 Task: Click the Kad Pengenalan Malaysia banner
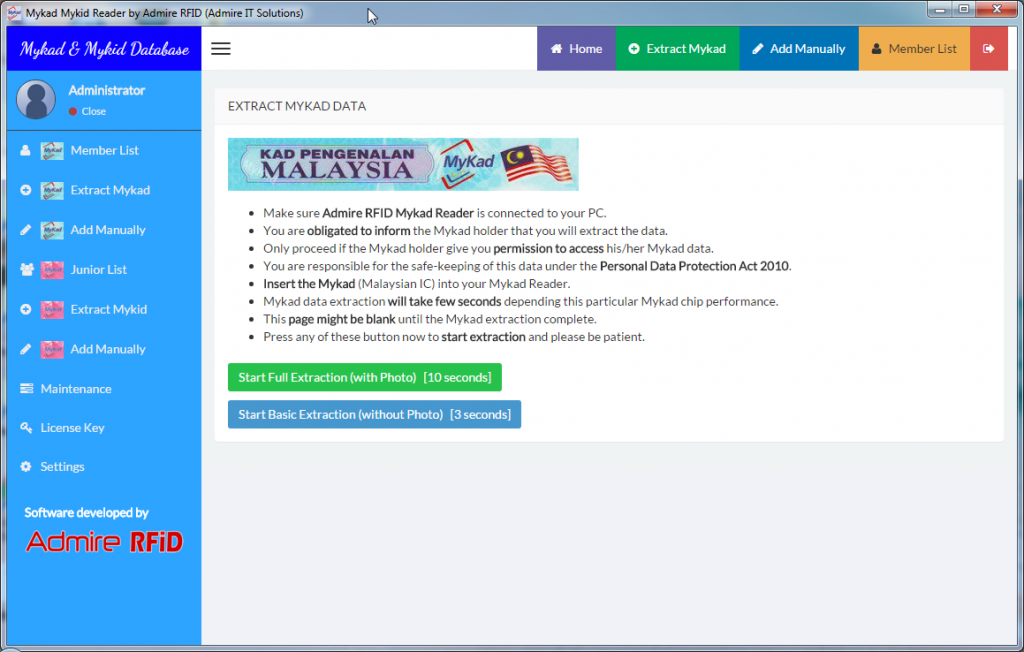pyautogui.click(x=402, y=165)
